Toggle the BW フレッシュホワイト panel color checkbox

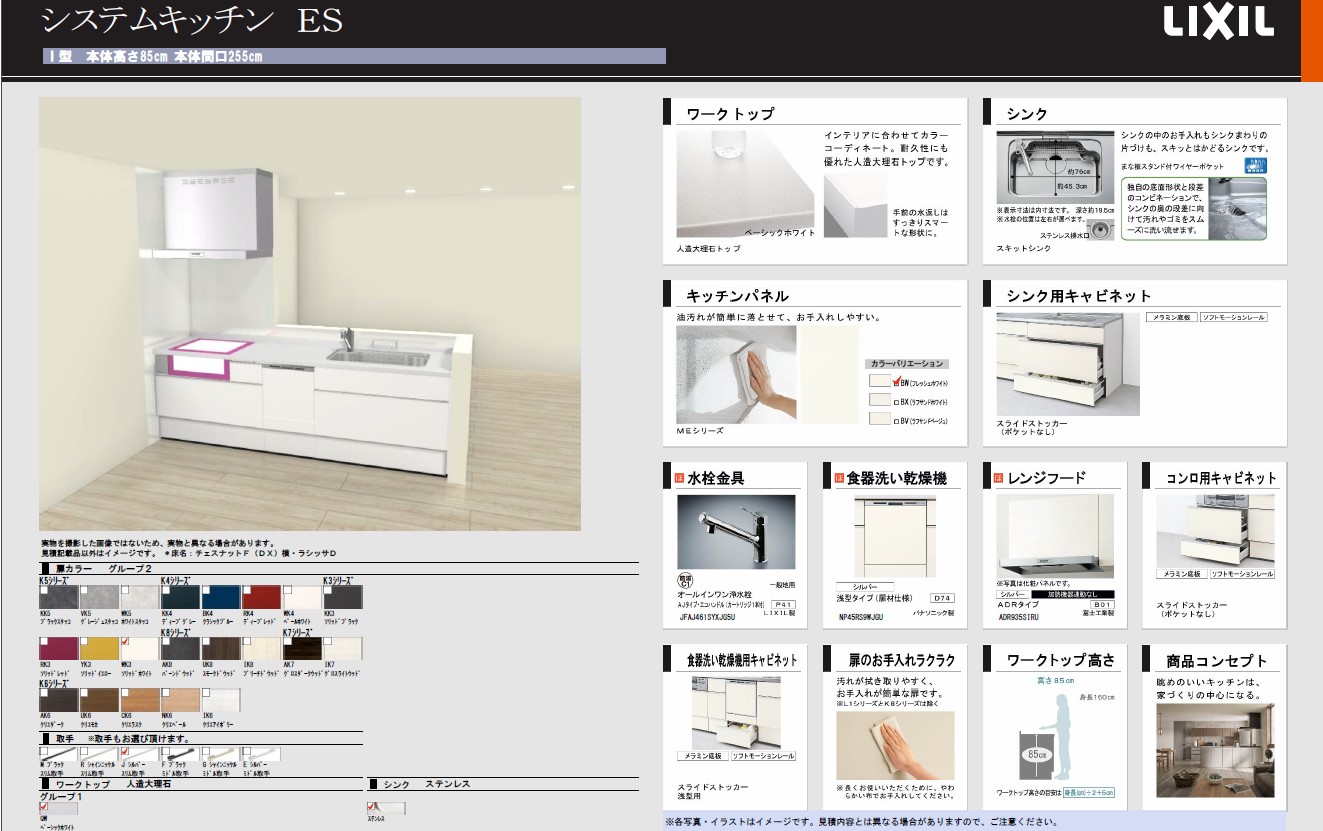(898, 381)
